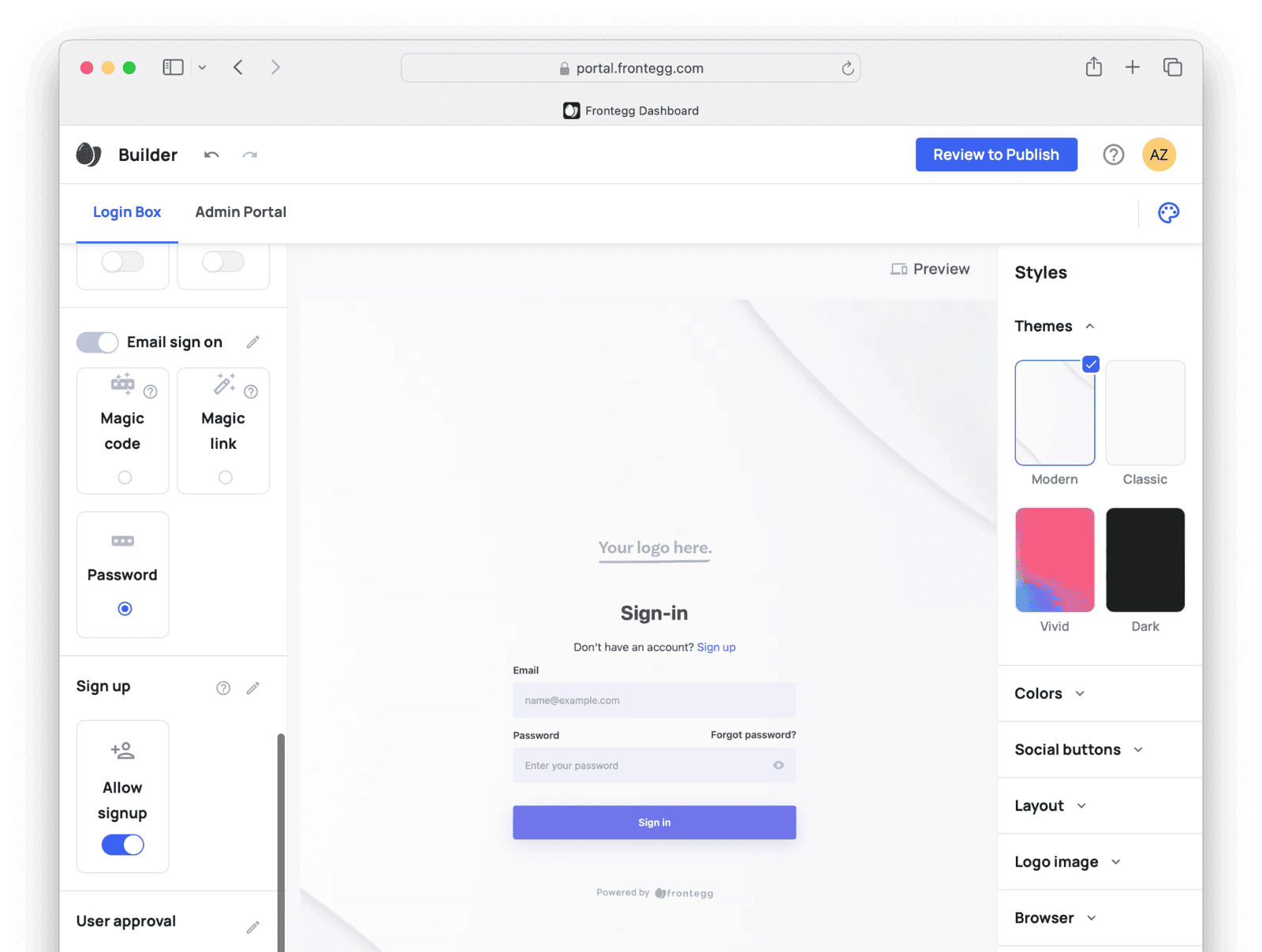Expand the Colors section
Screen dimensions: 1262x952
click(x=1080, y=693)
